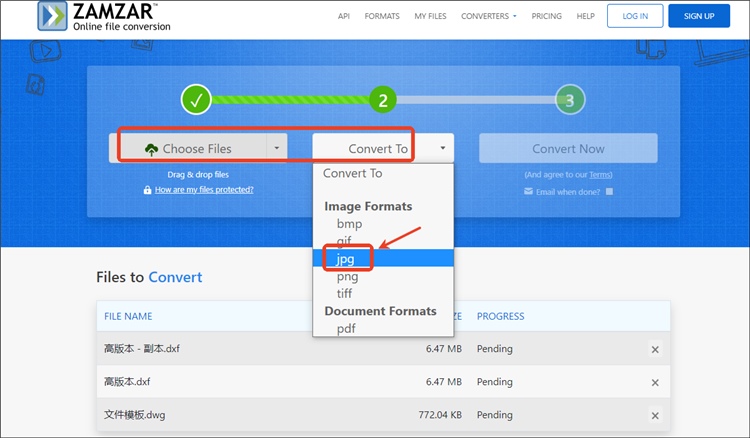Choose png in Image Formats list
This screenshot has width=750, height=438.
tap(347, 275)
